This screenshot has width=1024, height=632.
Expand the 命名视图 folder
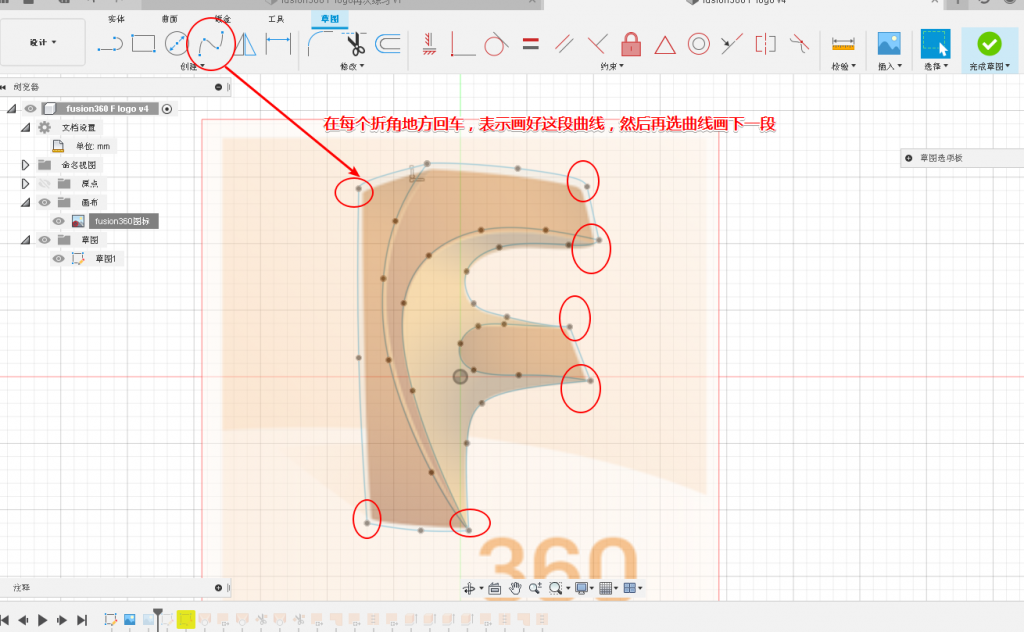point(25,165)
